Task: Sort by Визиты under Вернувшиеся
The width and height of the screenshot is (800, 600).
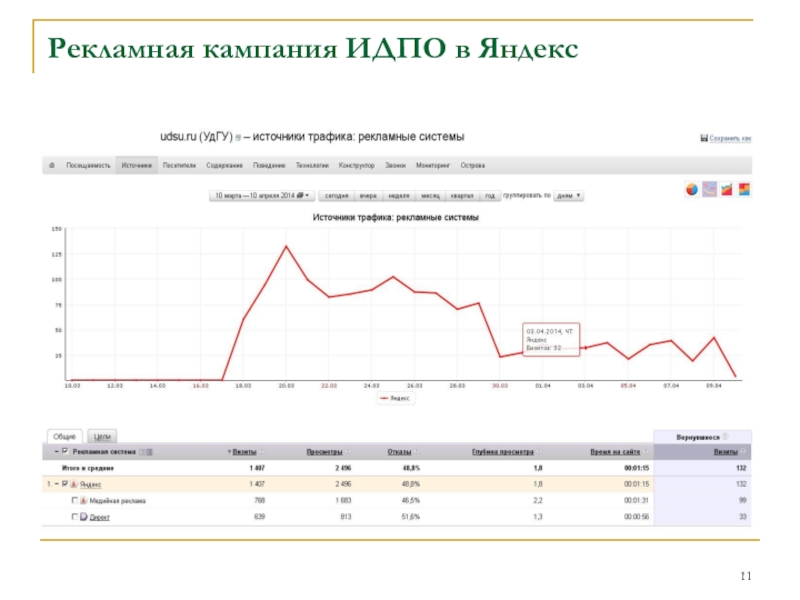Action: click(x=726, y=452)
